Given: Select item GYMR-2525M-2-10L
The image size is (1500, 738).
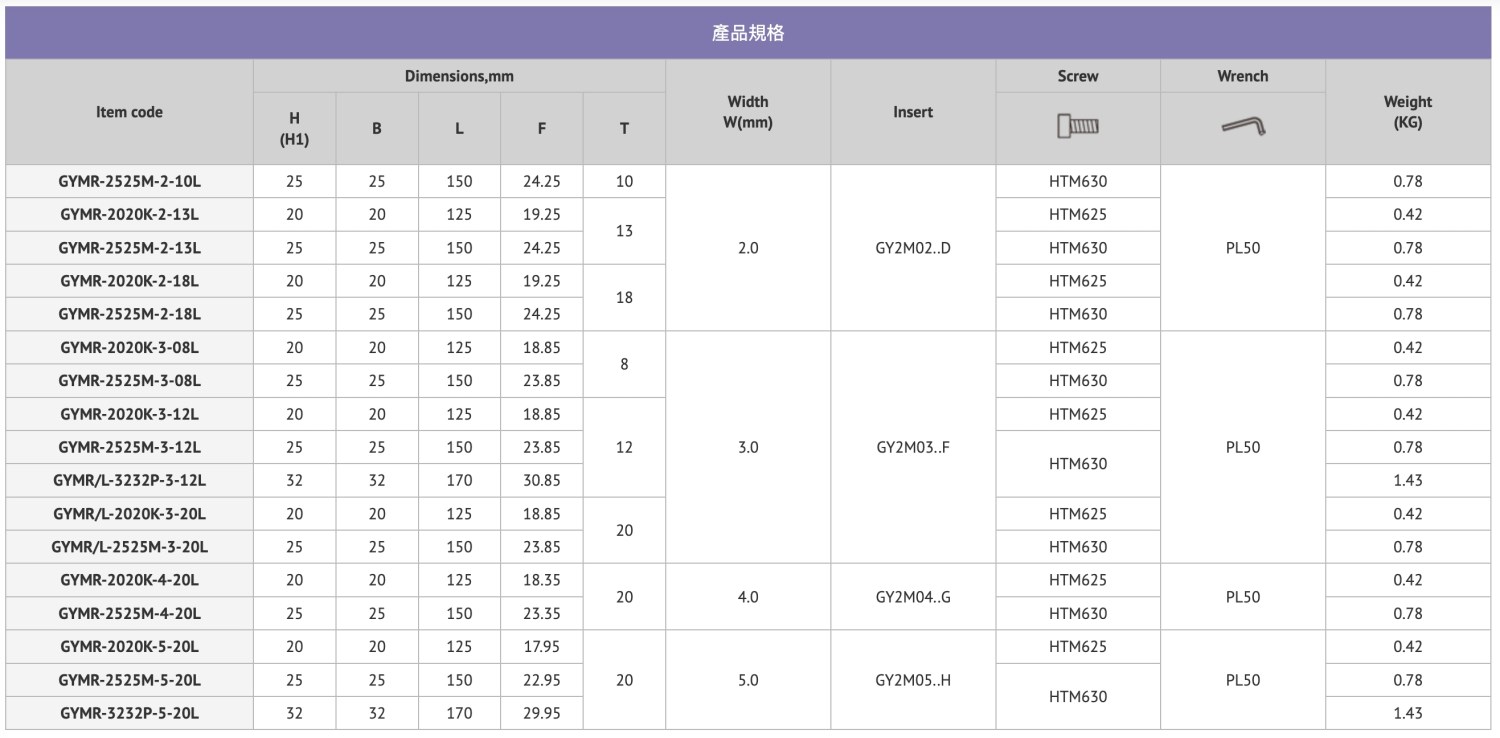Looking at the screenshot, I should pyautogui.click(x=129, y=182).
